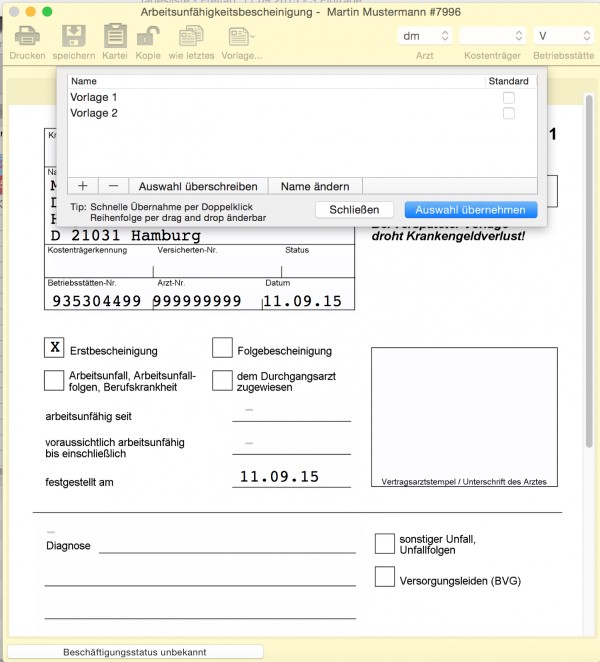Click festgestellt am field 11.09.15
Screen dimensions: 600x662
coord(291,477)
